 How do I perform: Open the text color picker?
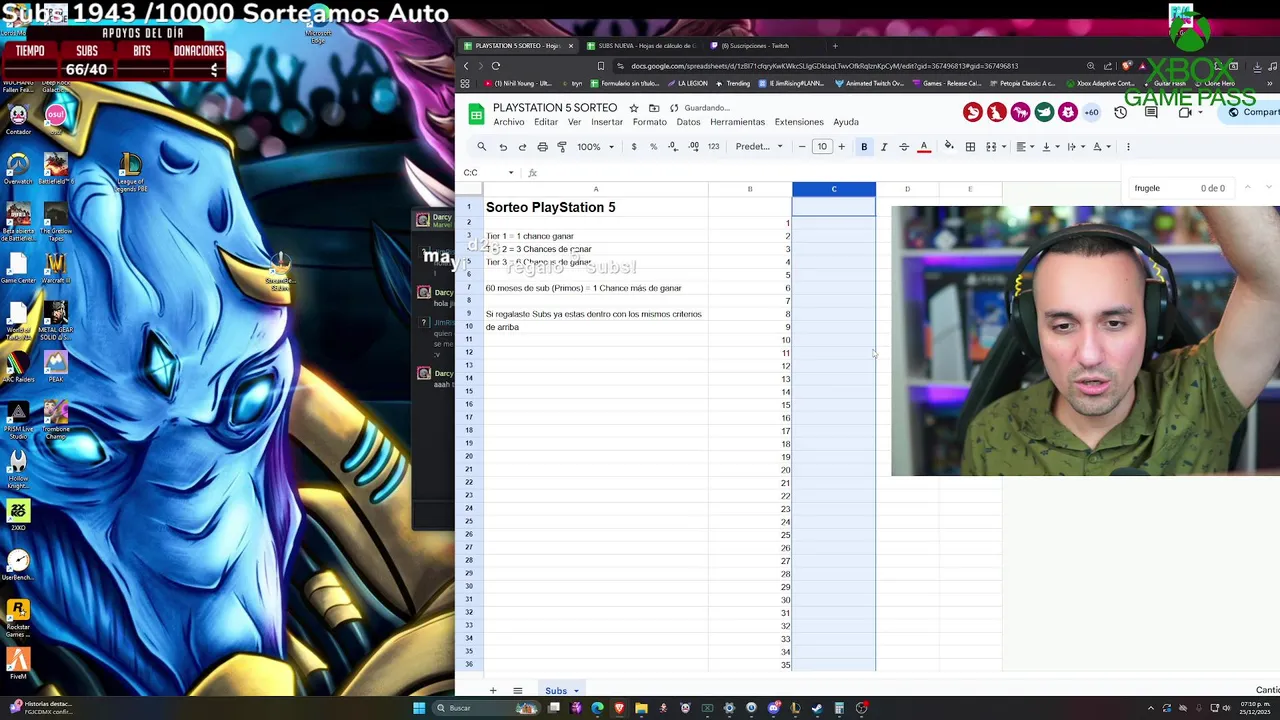pyautogui.click(x=924, y=147)
